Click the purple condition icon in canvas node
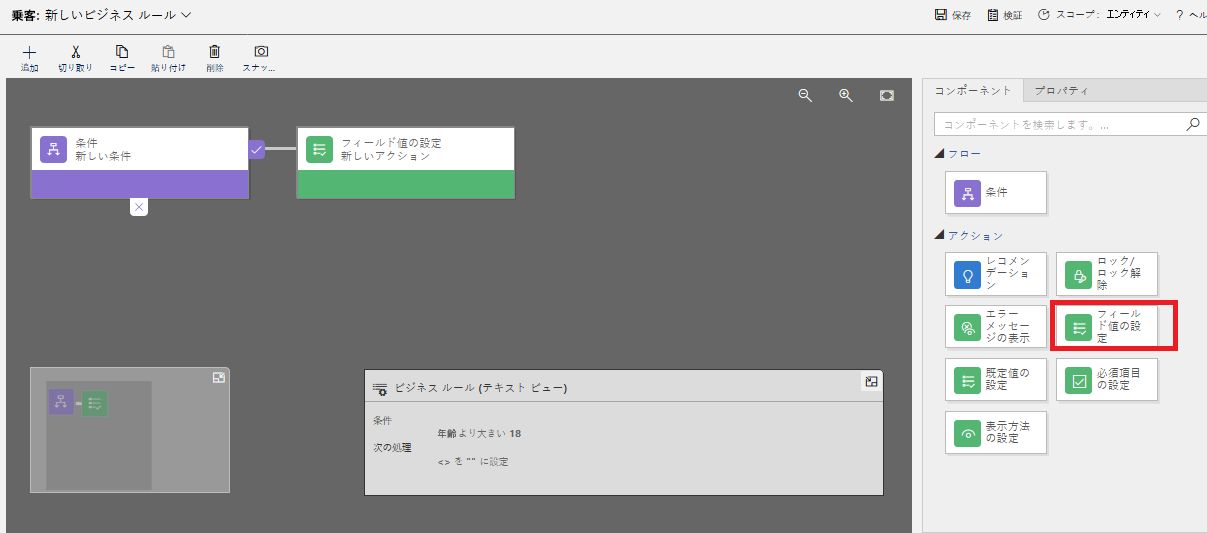This screenshot has height=533, width=1207. (53, 149)
